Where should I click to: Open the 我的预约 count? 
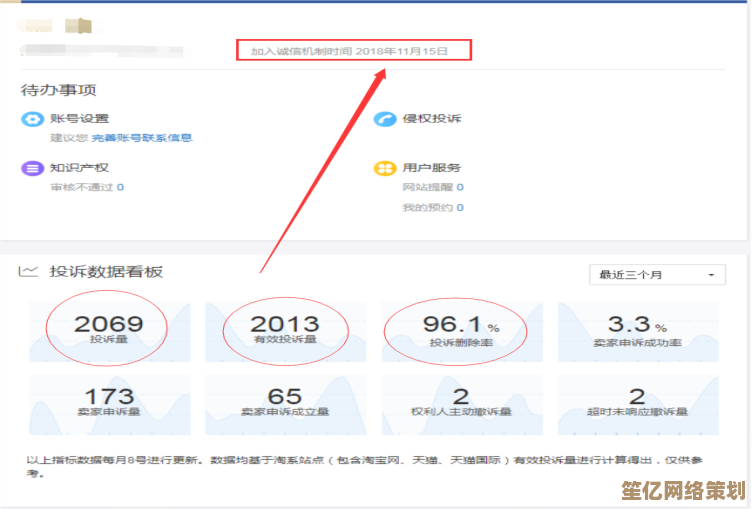(x=460, y=208)
